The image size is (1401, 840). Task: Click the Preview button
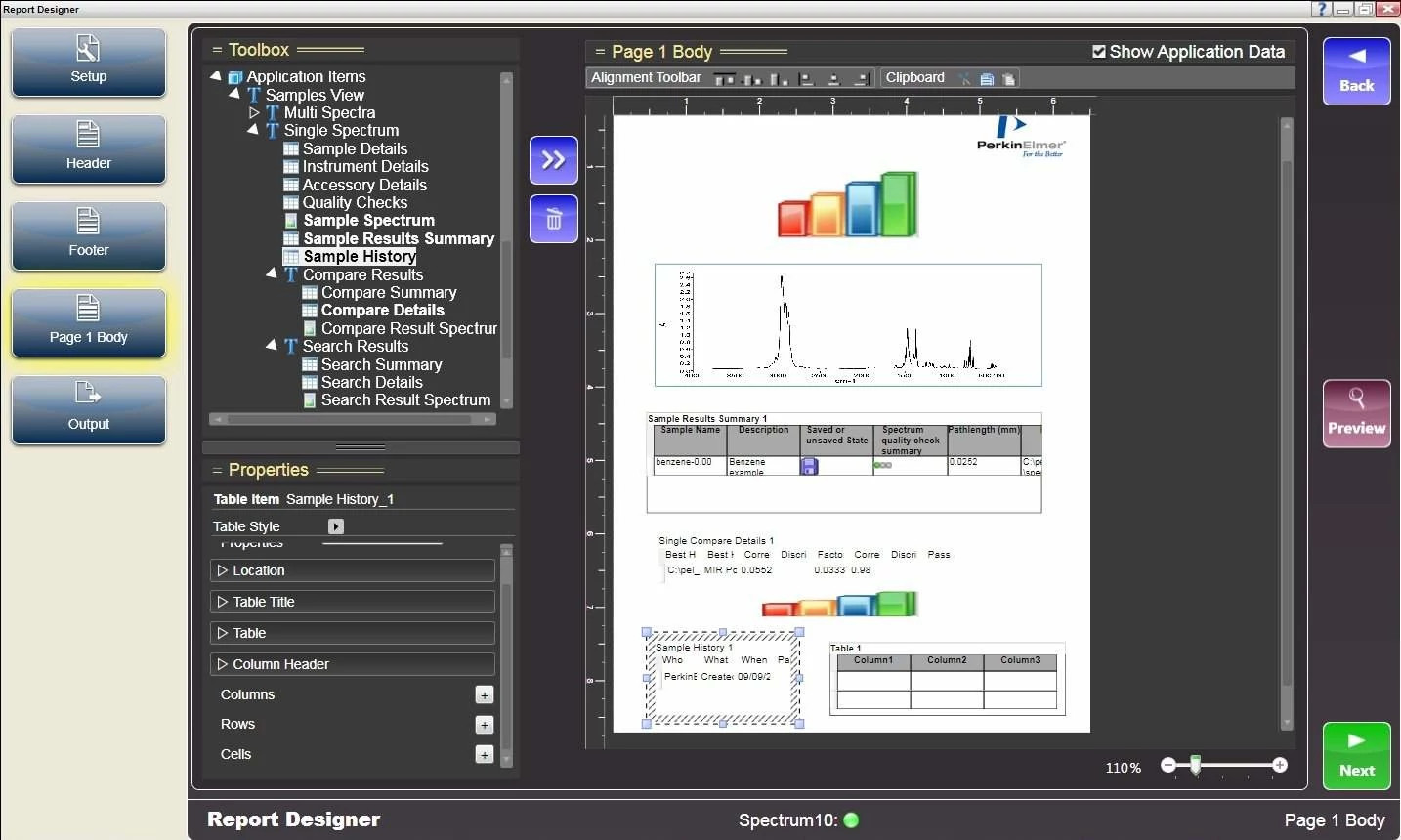click(1356, 413)
